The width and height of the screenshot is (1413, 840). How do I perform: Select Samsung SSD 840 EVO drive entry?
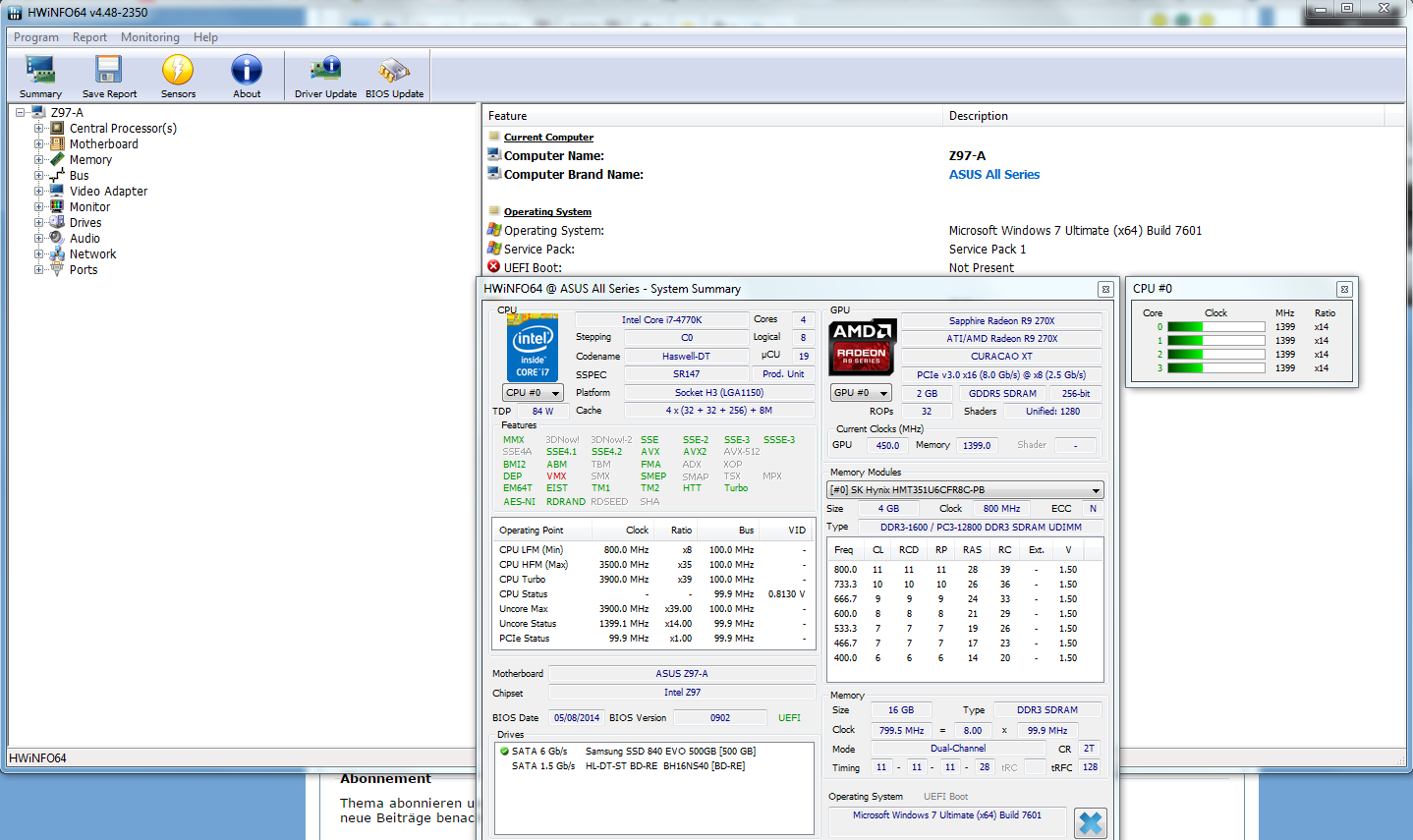click(x=655, y=751)
